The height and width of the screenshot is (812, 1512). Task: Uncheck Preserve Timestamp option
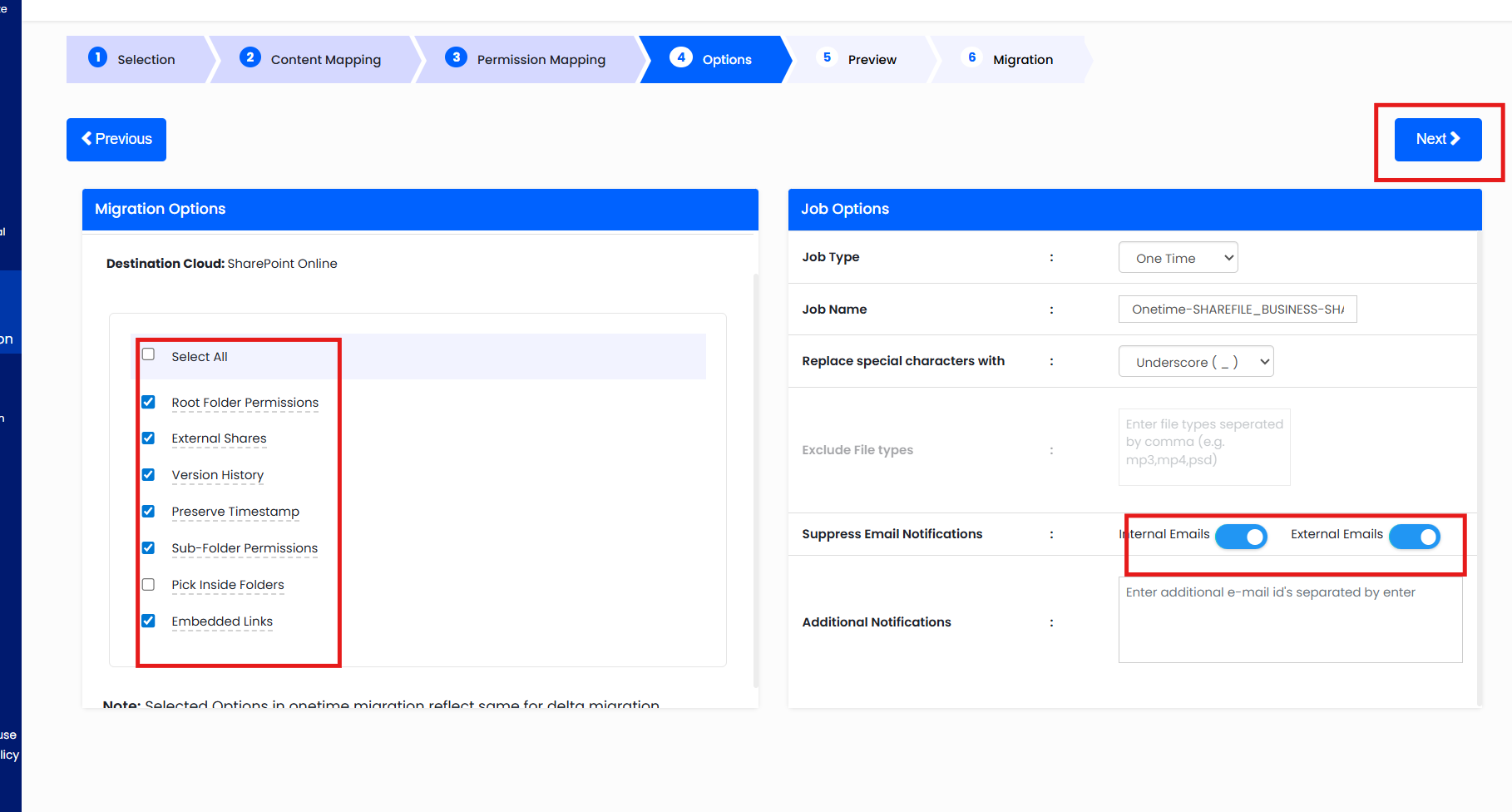[x=148, y=511]
